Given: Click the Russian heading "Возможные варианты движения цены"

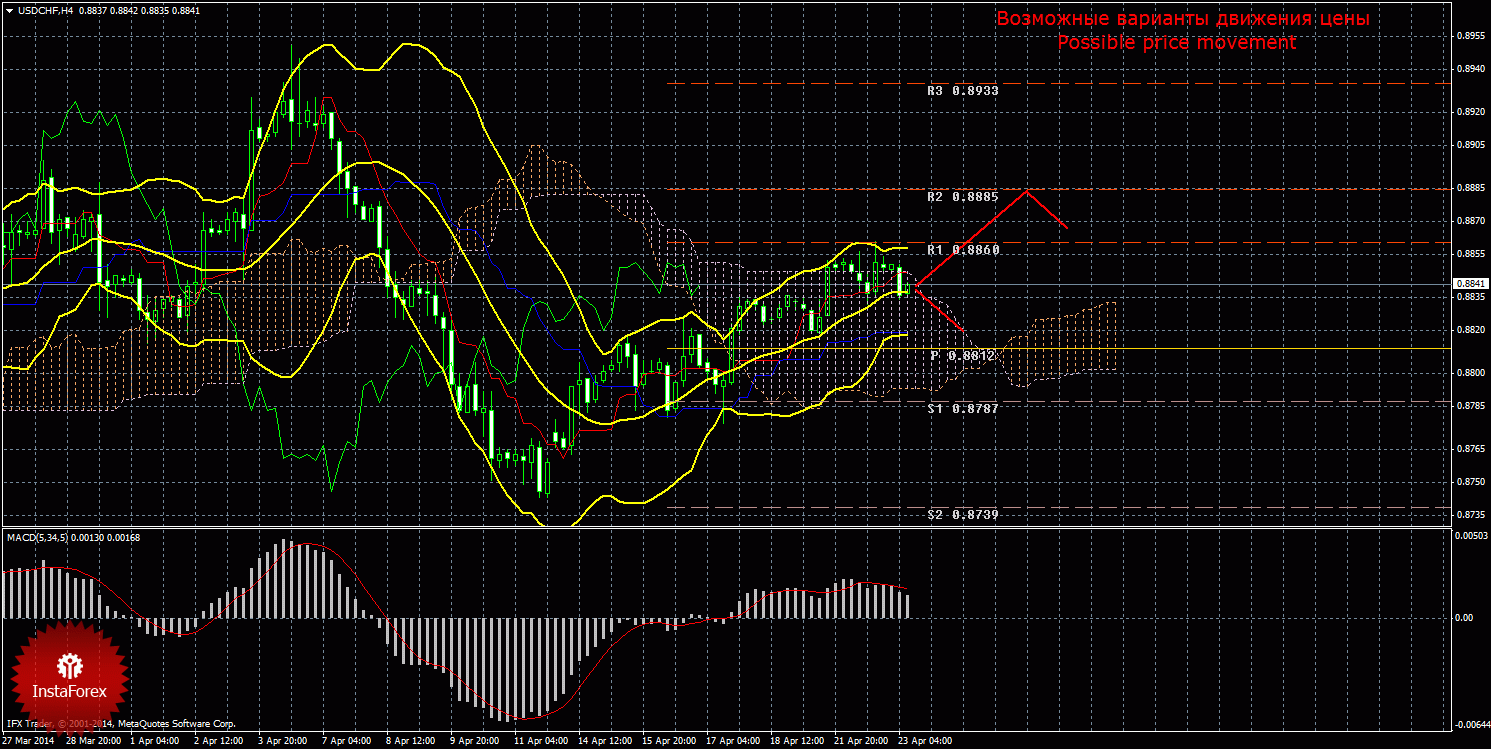Looking at the screenshot, I should pos(1182,19).
